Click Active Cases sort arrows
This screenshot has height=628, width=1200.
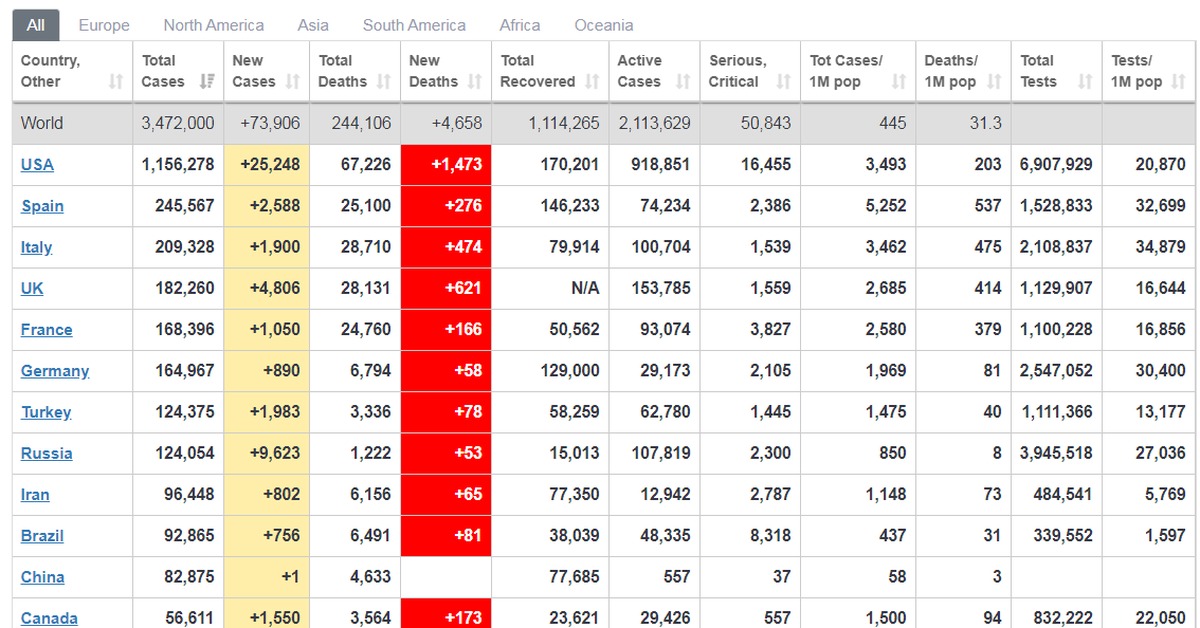pyautogui.click(x=683, y=82)
